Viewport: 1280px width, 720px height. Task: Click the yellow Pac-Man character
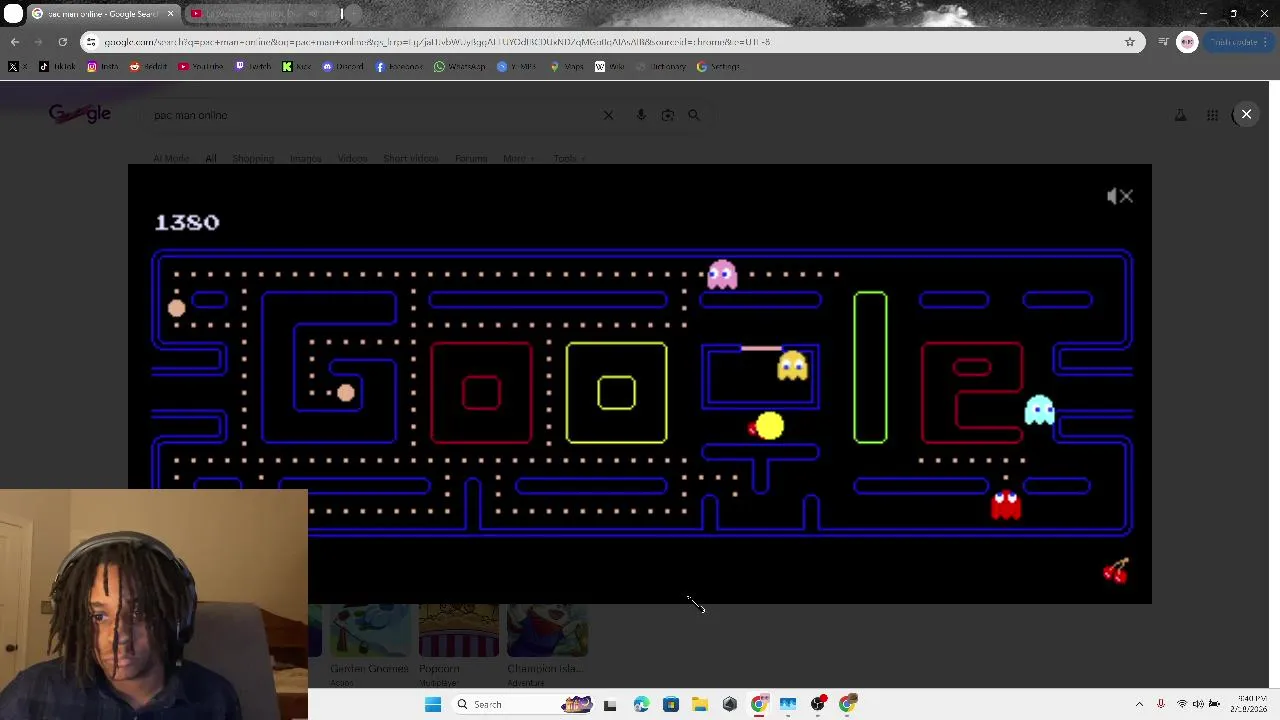768,427
